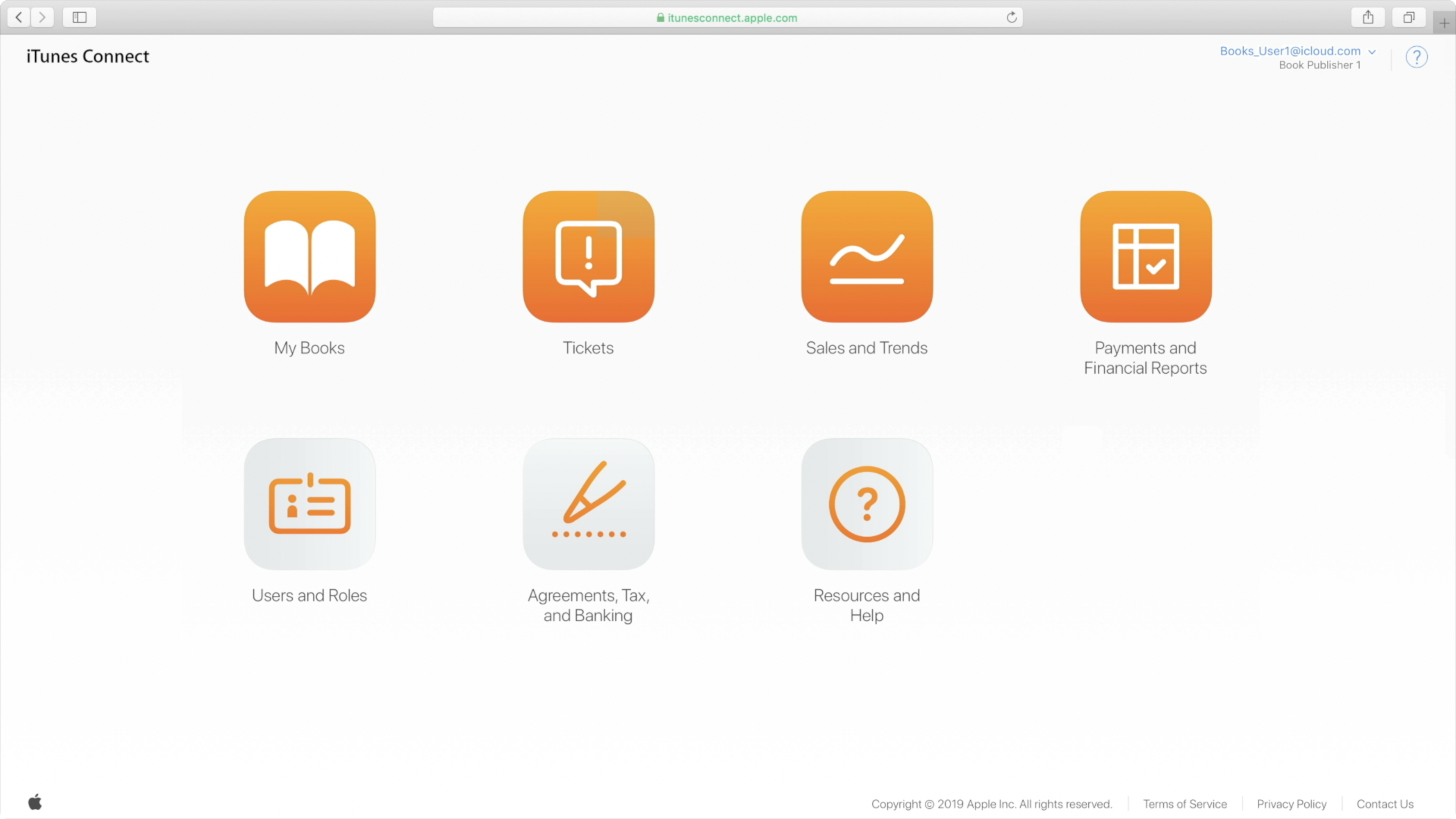Open the Sales and Trends icon

point(867,256)
